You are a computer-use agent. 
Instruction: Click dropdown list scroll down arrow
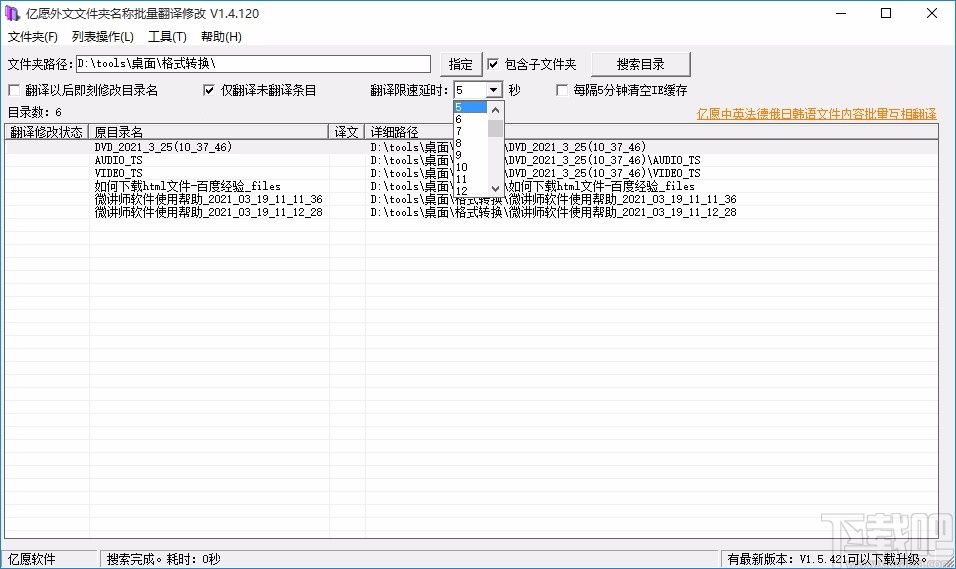click(495, 188)
